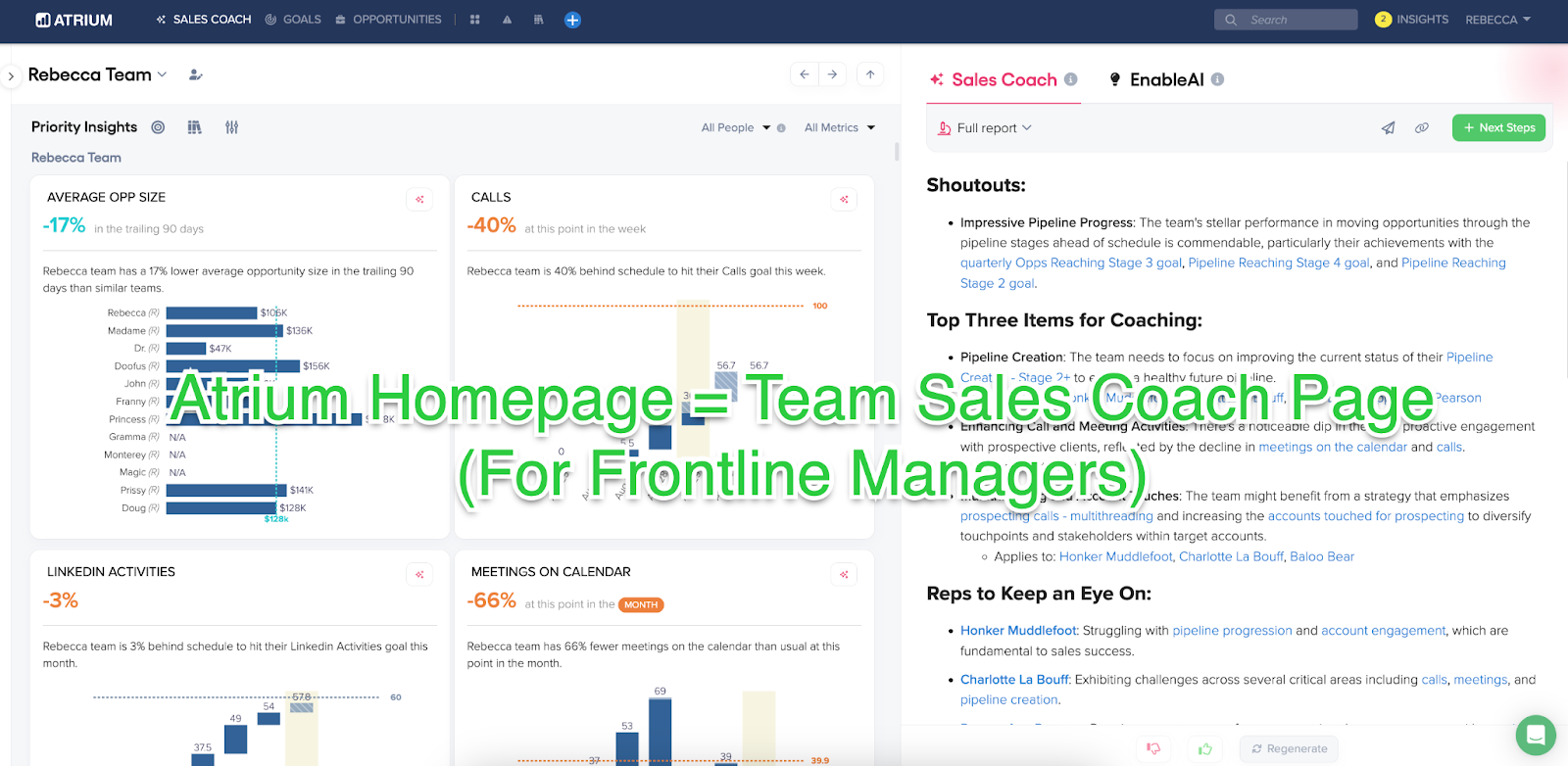The height and width of the screenshot is (766, 1568).
Task: Open the pipeline progression link
Action: click(1232, 631)
